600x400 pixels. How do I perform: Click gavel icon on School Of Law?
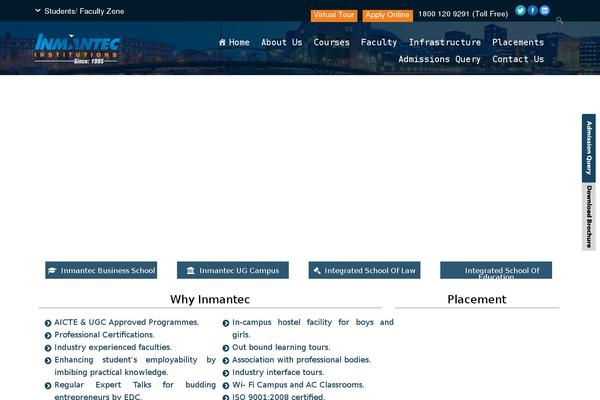click(317, 271)
